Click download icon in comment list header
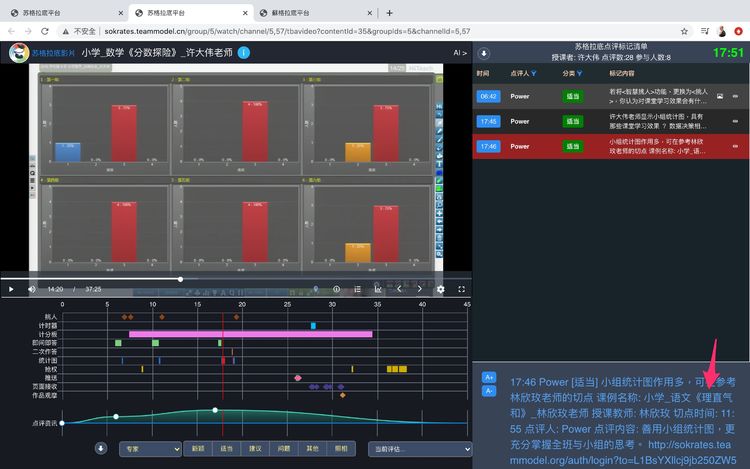Image resolution: width=750 pixels, height=469 pixels. pyautogui.click(x=484, y=53)
